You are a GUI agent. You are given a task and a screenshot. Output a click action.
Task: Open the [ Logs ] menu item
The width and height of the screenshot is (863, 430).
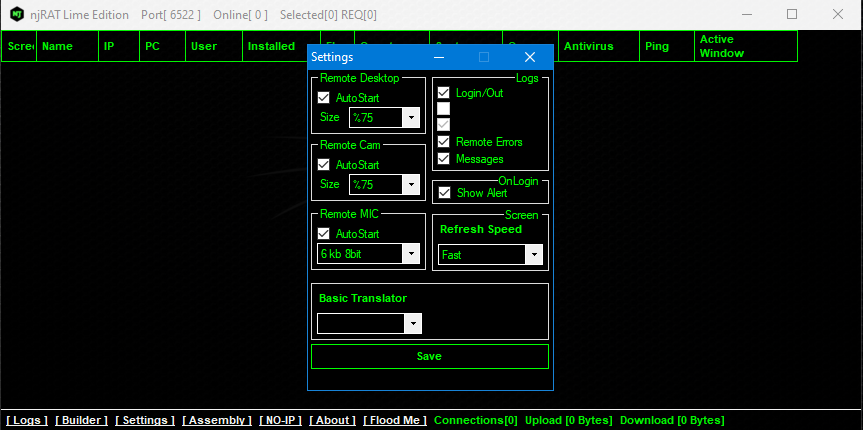27,420
